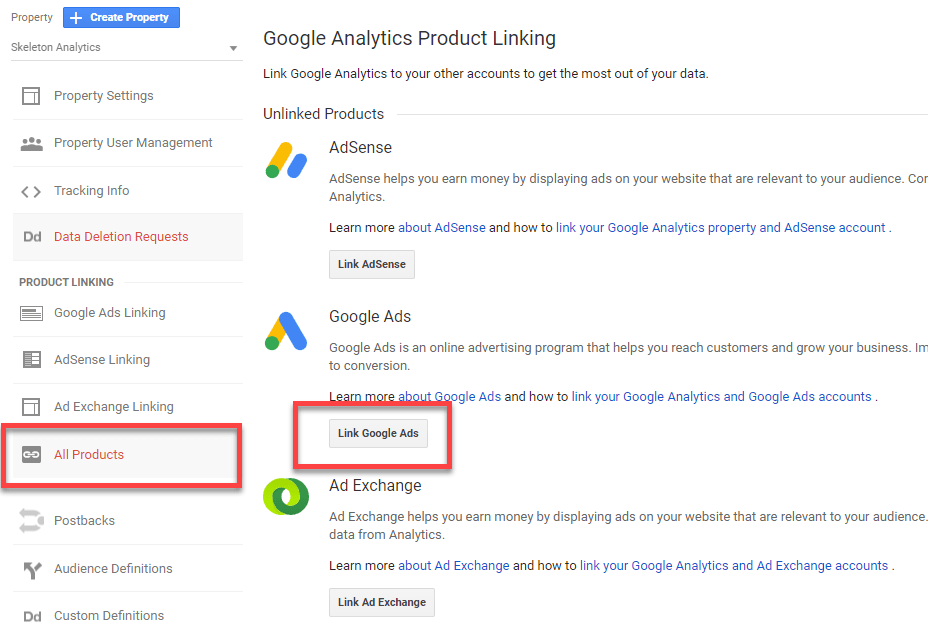Click the Postbacks arrows icon
The width and height of the screenshot is (928, 635).
(x=31, y=521)
